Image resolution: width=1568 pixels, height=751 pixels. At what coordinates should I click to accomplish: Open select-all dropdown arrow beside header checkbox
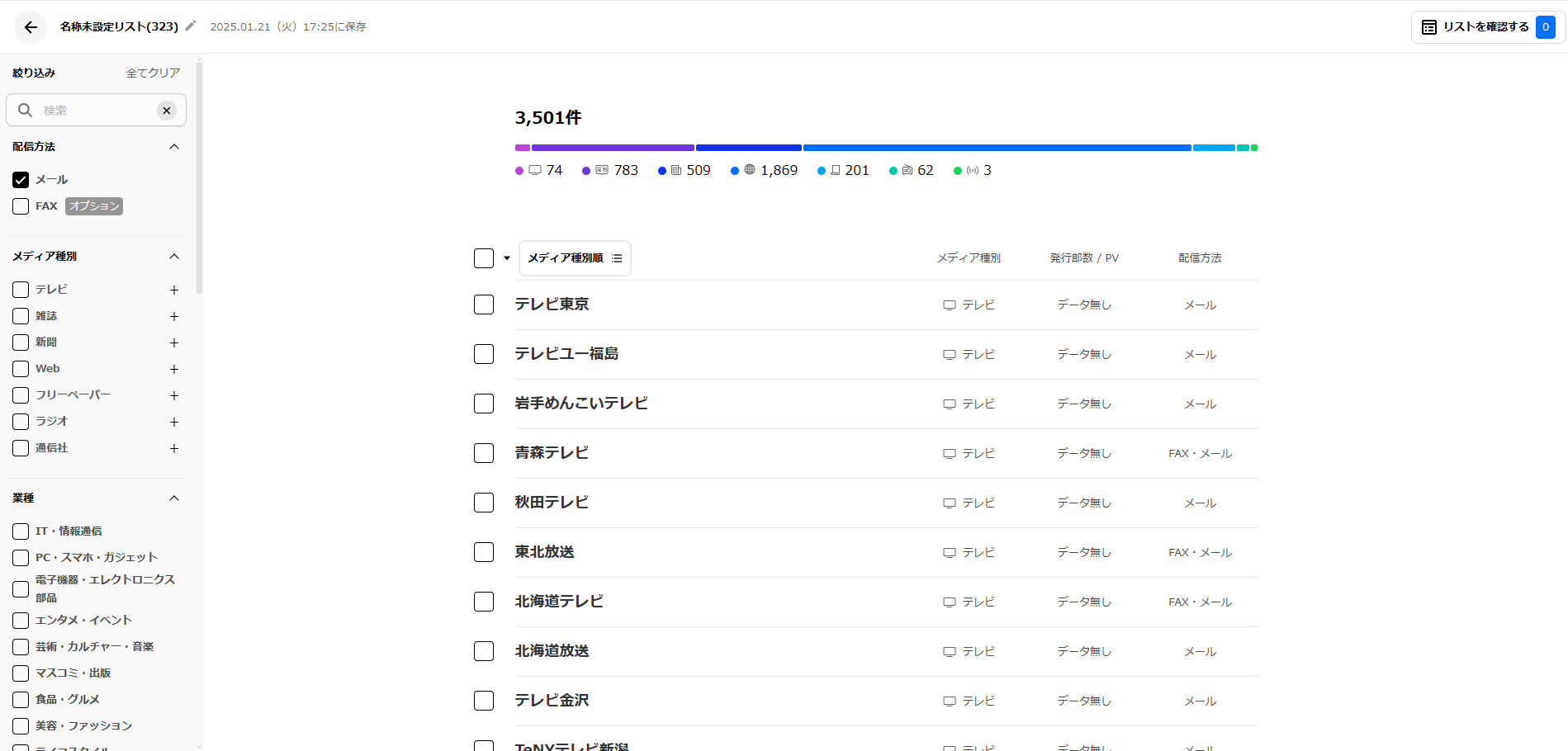[x=507, y=258]
